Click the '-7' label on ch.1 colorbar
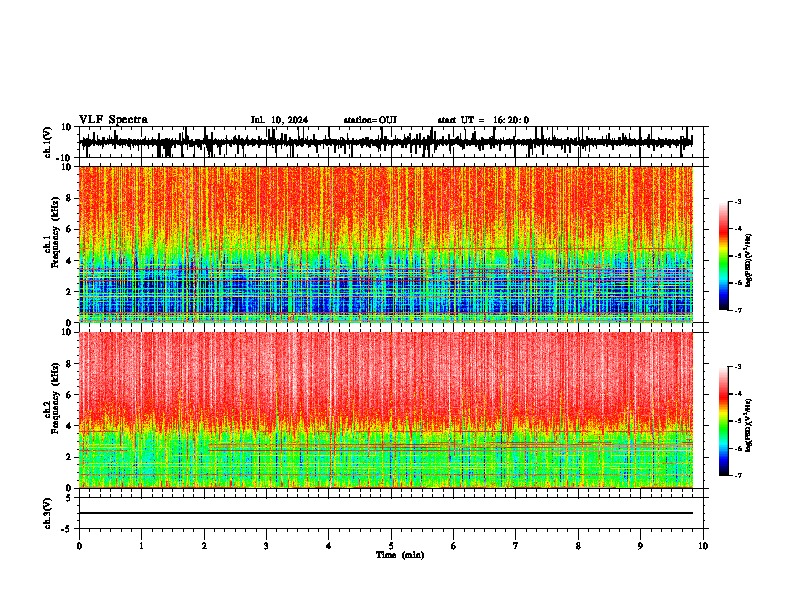Screen dimensions: 792x612 737,310
